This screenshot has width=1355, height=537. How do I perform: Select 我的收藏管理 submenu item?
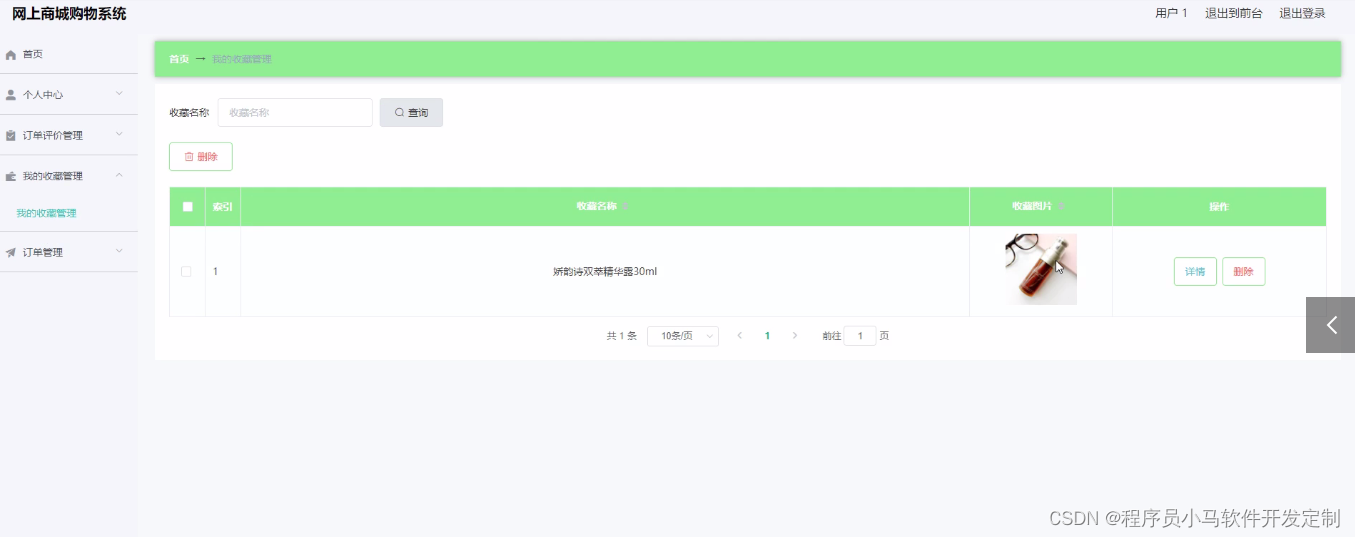47,213
